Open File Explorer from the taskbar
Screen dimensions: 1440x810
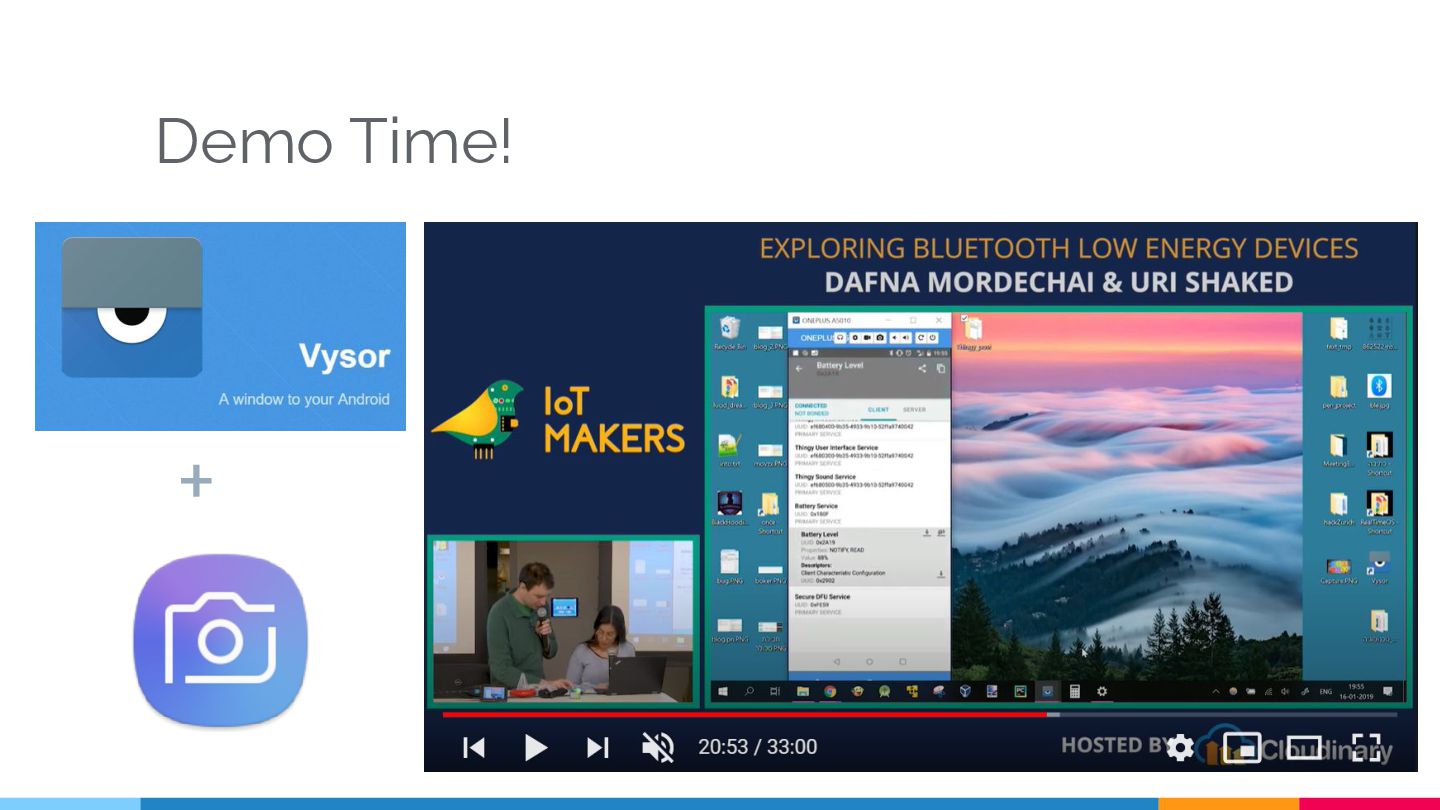tap(803, 691)
